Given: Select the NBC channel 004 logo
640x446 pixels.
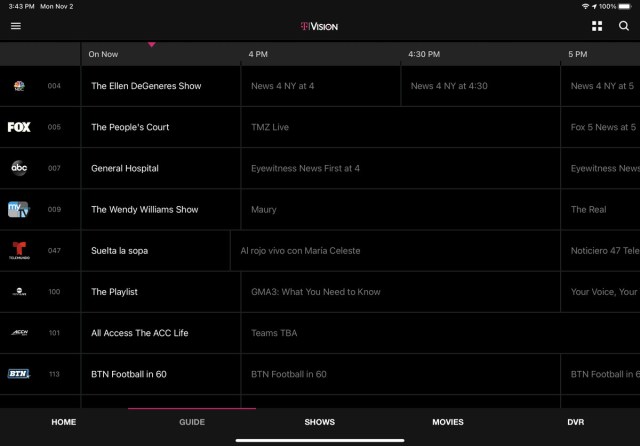Looking at the screenshot, I should pos(19,86).
